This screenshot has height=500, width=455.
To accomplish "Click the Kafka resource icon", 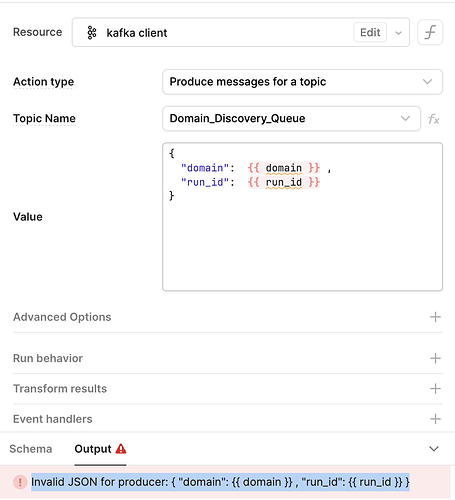I will (92, 33).
